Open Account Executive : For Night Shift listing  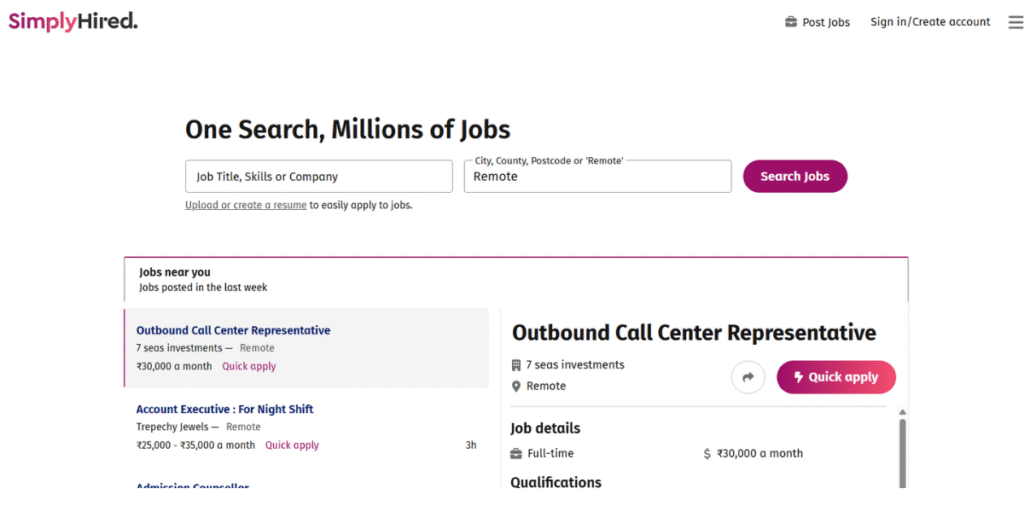(225, 409)
